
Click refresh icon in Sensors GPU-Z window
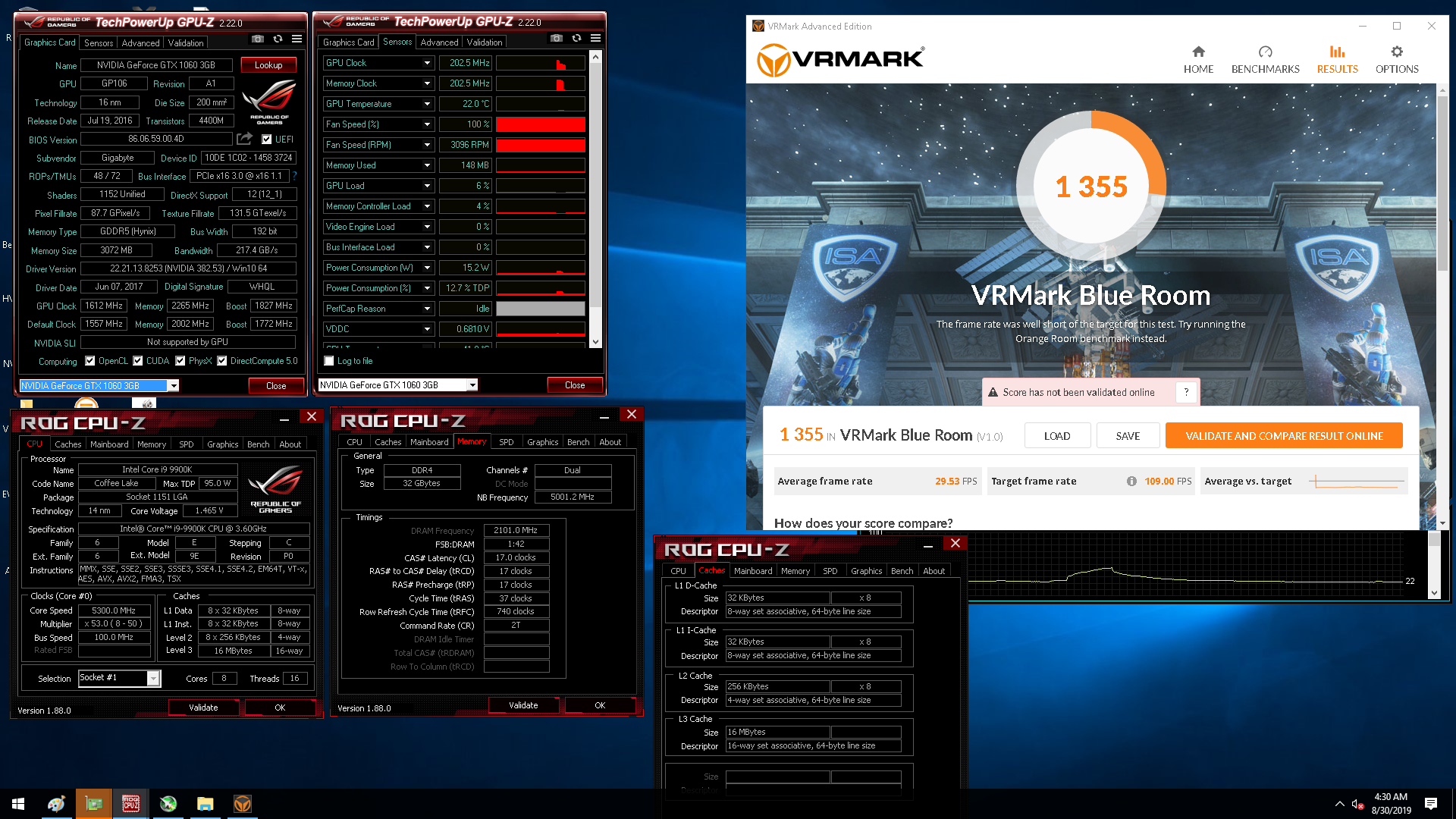576,38
